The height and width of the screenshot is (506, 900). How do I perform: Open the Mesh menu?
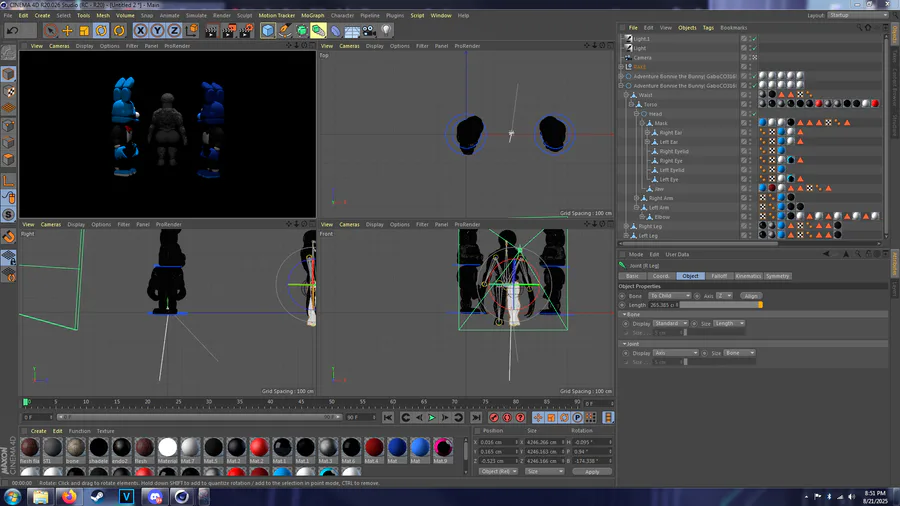pyautogui.click(x=103, y=15)
